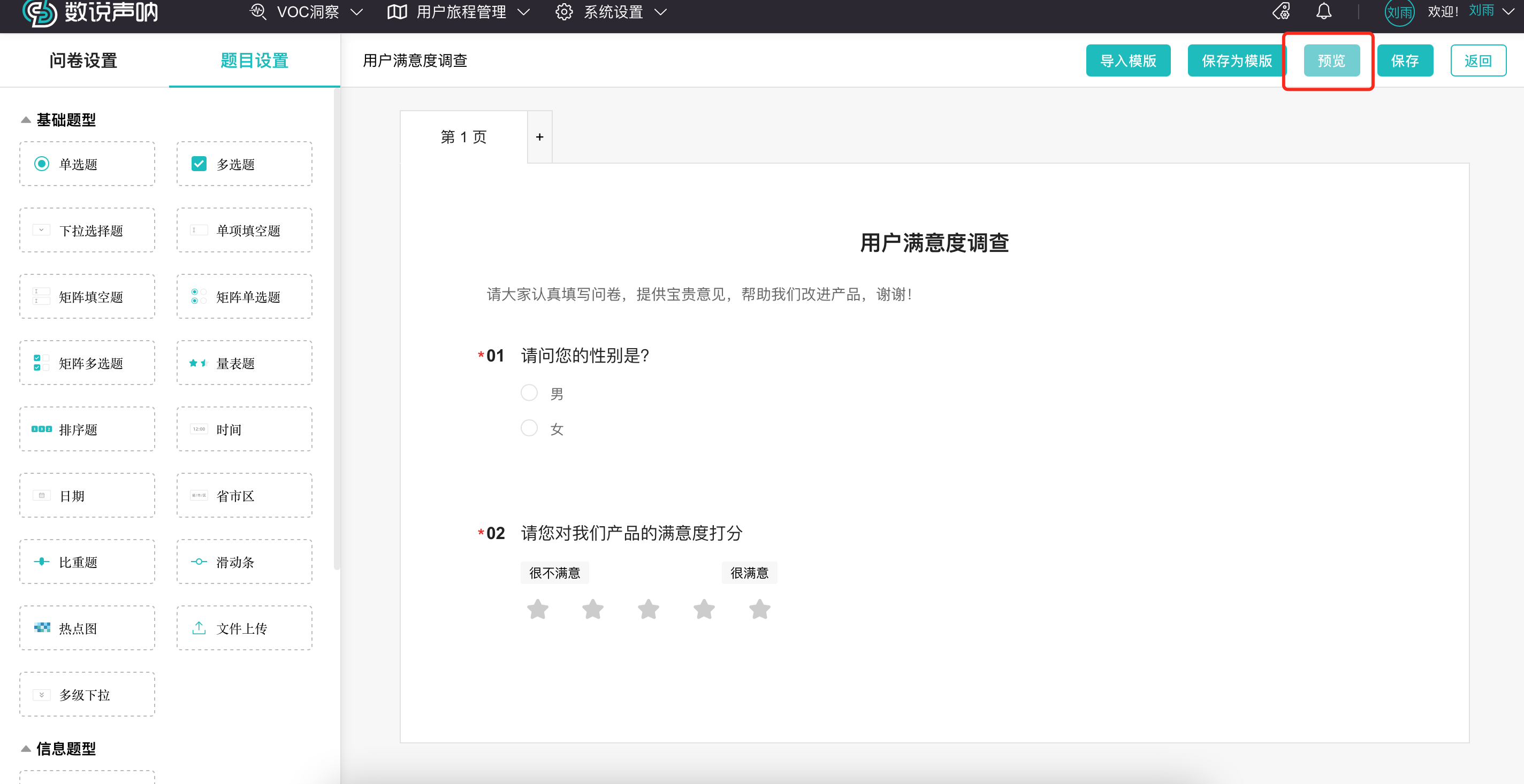
Task: Add a 下拉选择题 question type
Action: [x=87, y=230]
